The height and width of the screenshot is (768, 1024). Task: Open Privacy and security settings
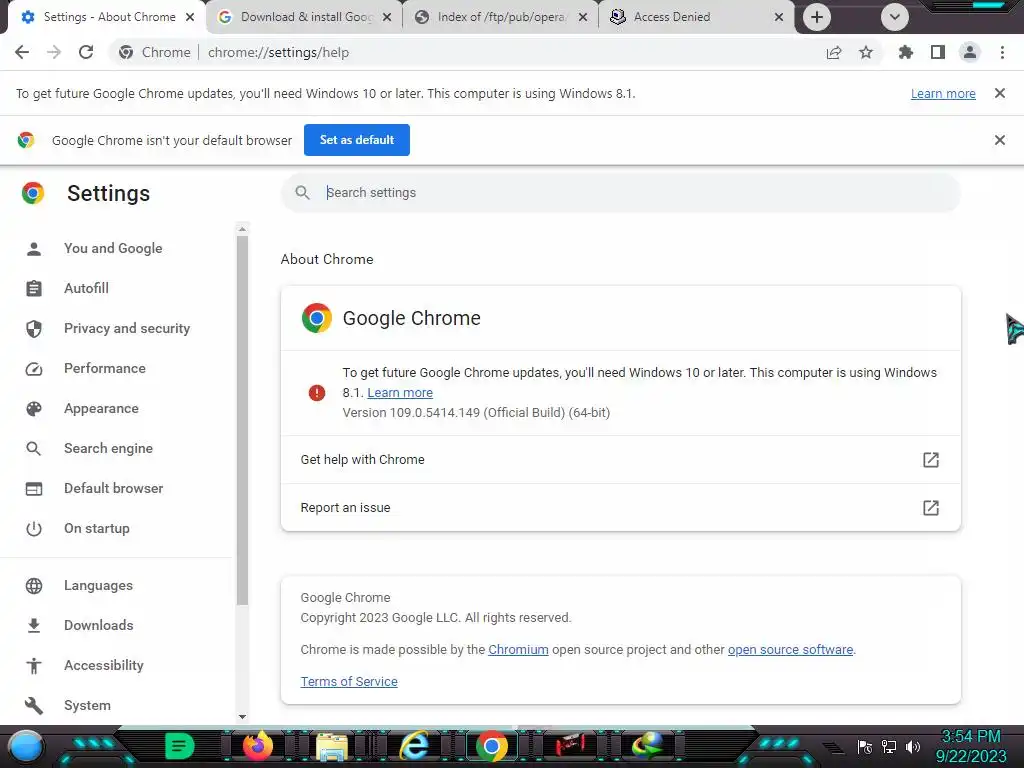(x=127, y=328)
